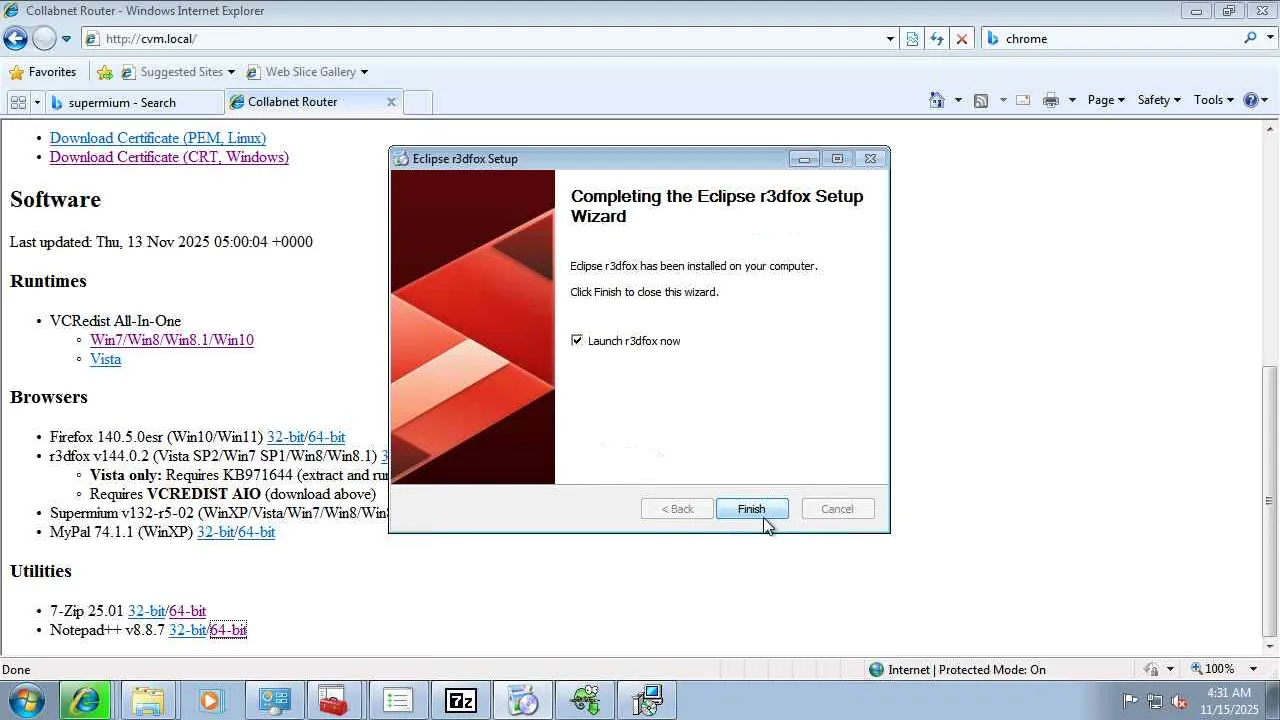
Task: Open the tab list dropdown arrow
Action: click(37, 102)
